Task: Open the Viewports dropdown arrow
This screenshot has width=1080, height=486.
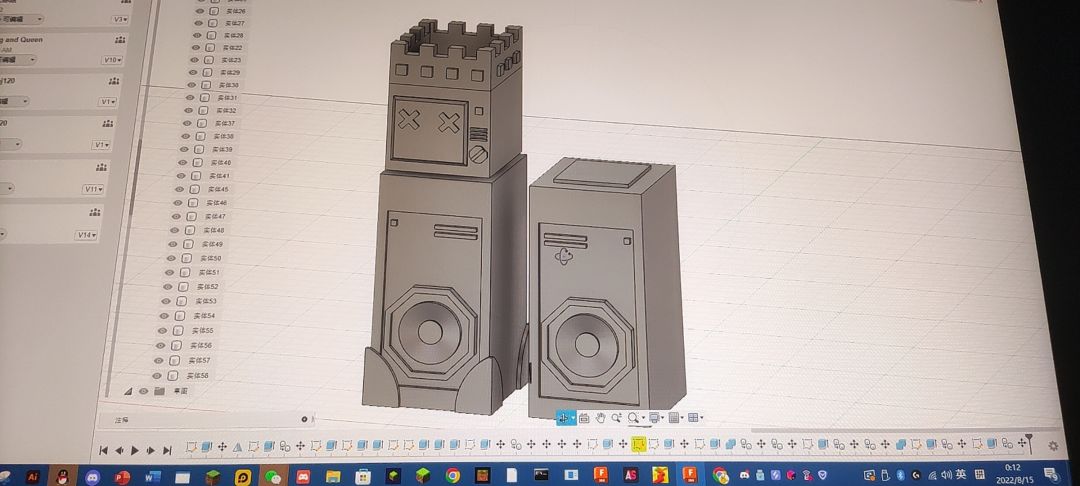Action: click(701, 419)
